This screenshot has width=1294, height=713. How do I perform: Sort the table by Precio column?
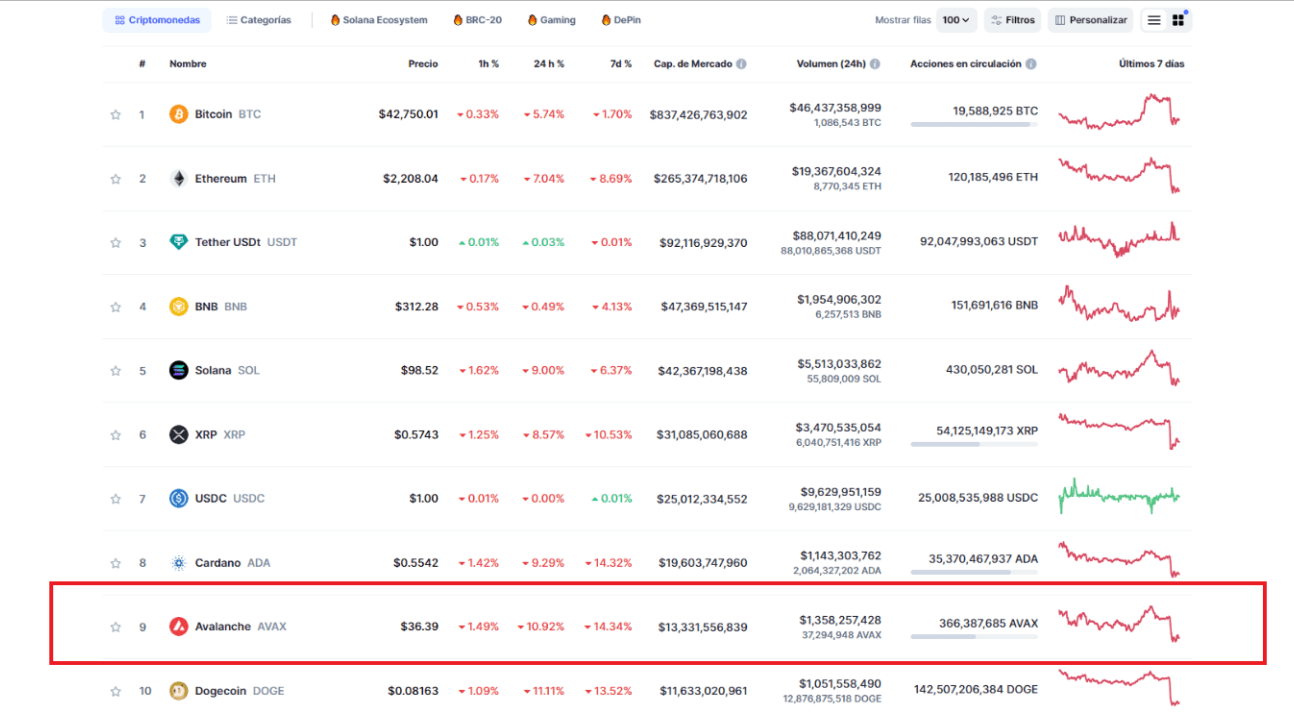pos(423,64)
